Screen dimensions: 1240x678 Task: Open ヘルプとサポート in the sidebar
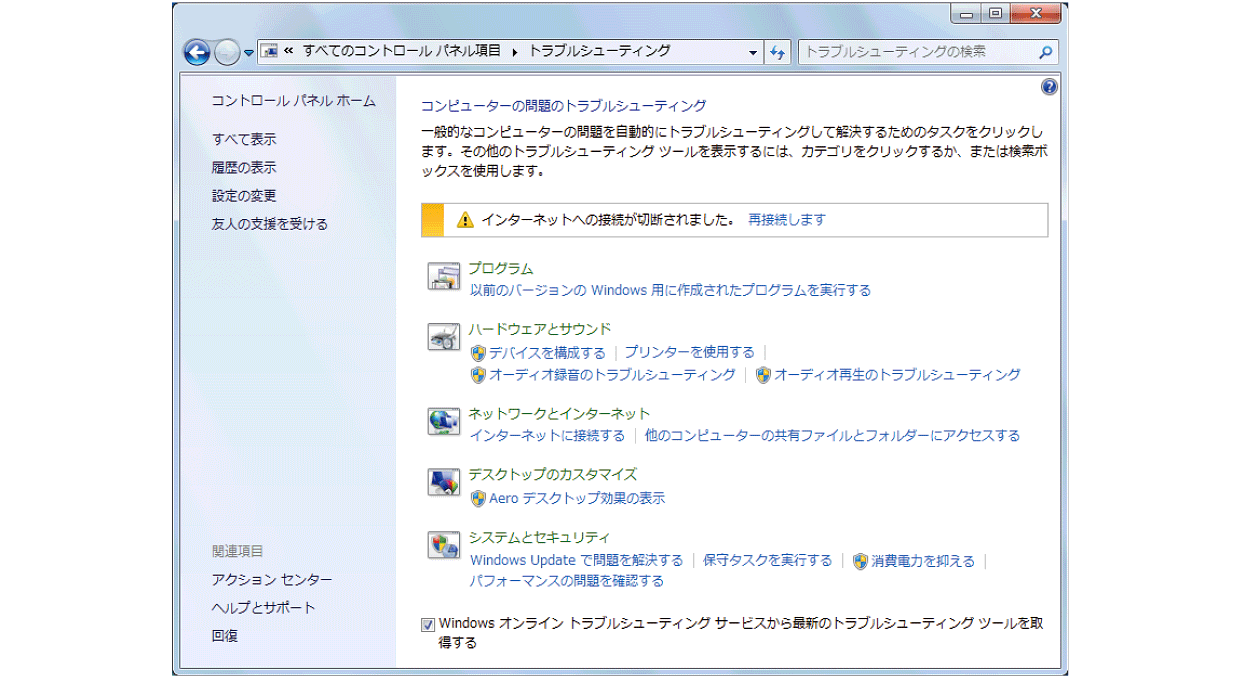[264, 608]
